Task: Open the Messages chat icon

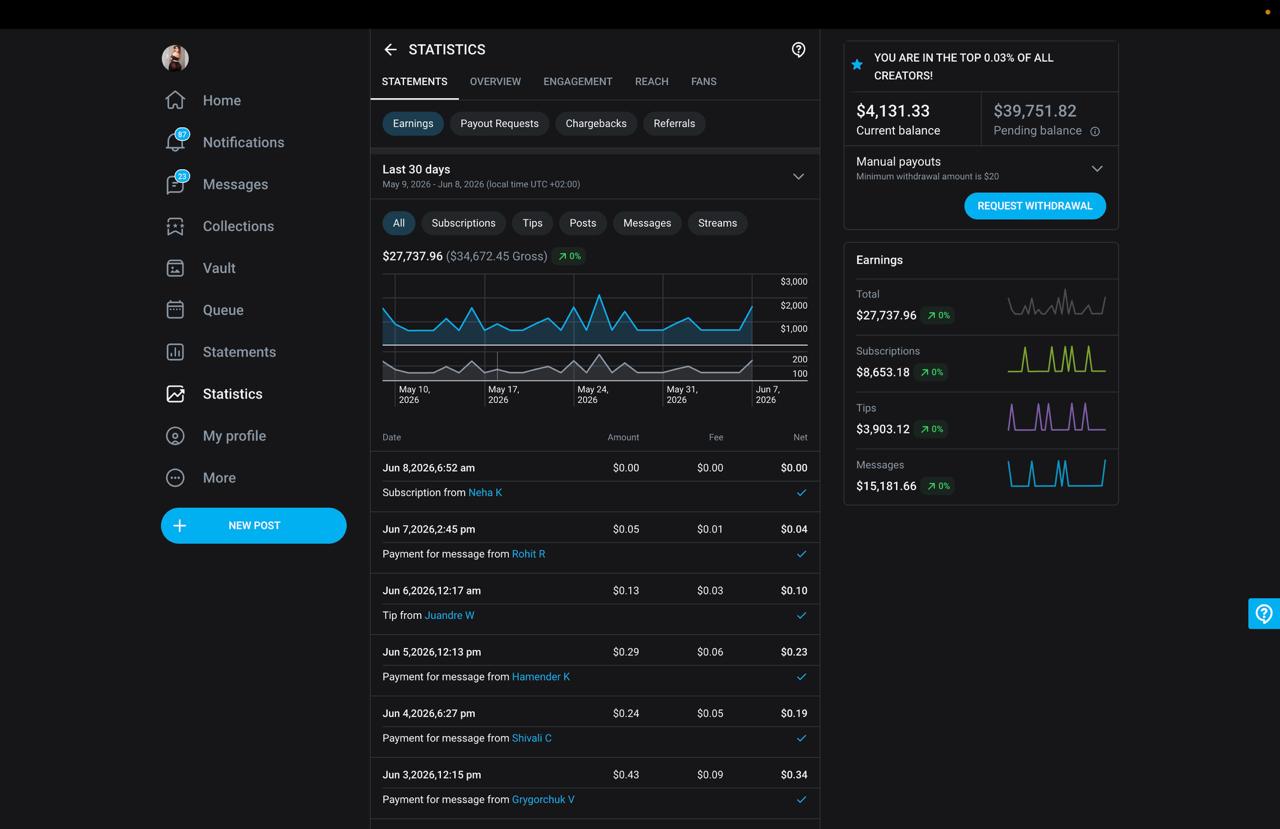Action: pos(175,184)
